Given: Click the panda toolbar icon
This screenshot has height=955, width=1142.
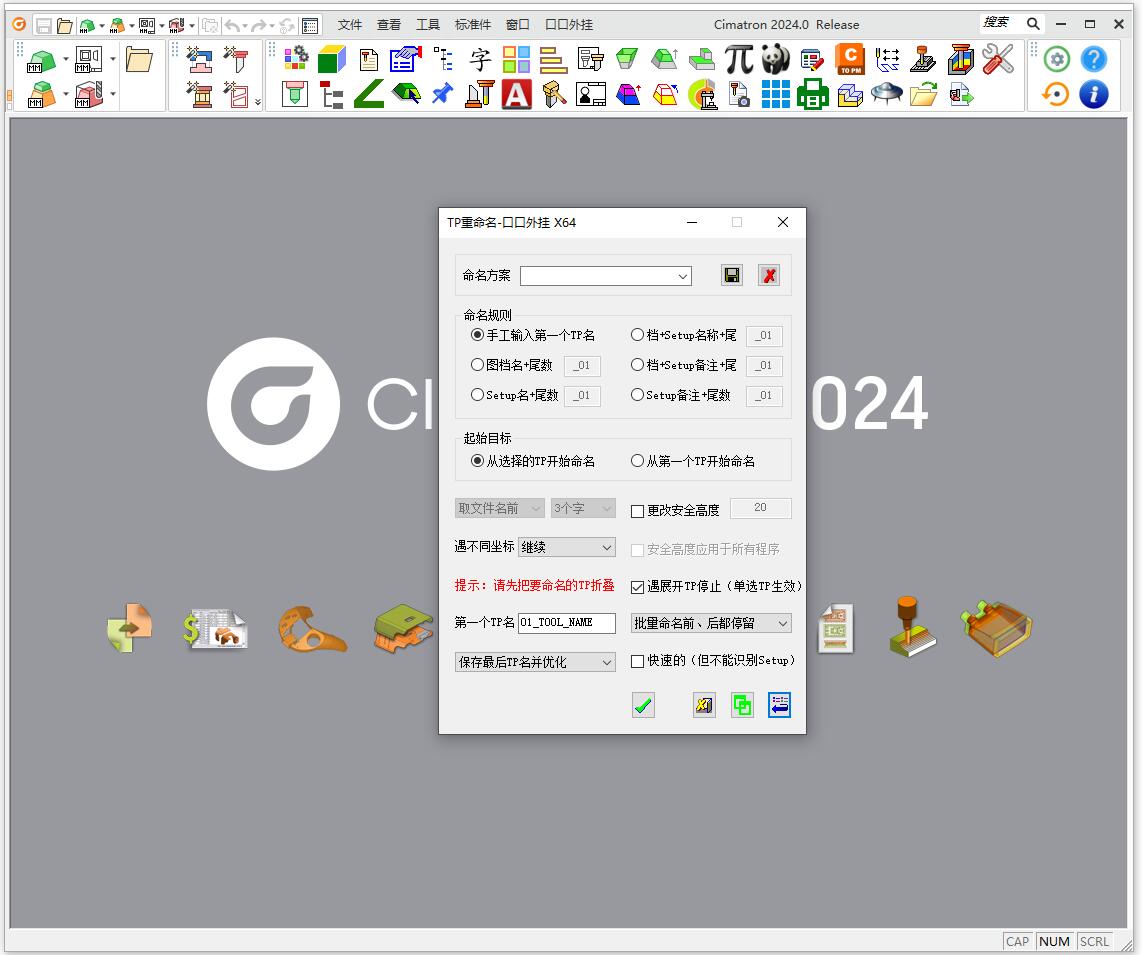Looking at the screenshot, I should [775, 60].
